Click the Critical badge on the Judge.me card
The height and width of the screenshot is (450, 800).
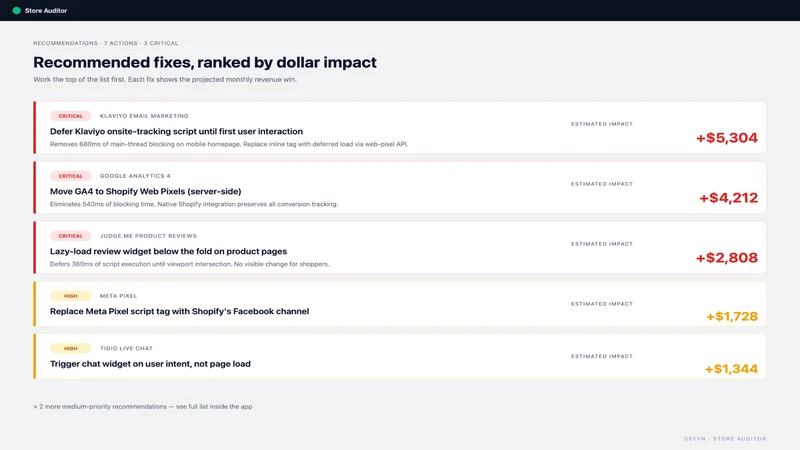coord(70,236)
